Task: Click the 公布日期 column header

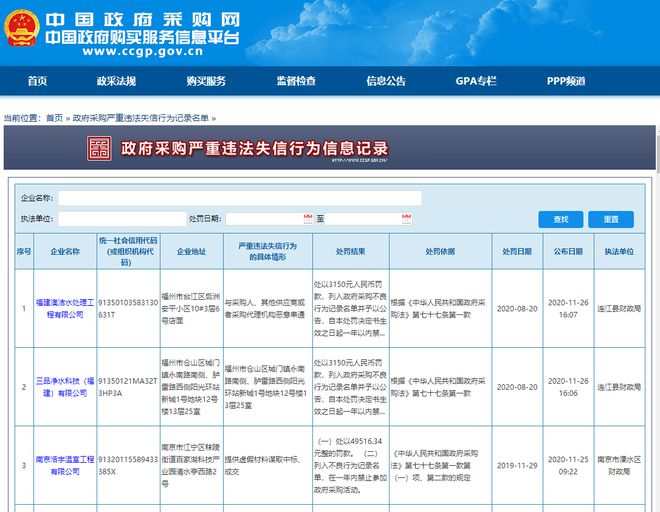Action: click(568, 251)
